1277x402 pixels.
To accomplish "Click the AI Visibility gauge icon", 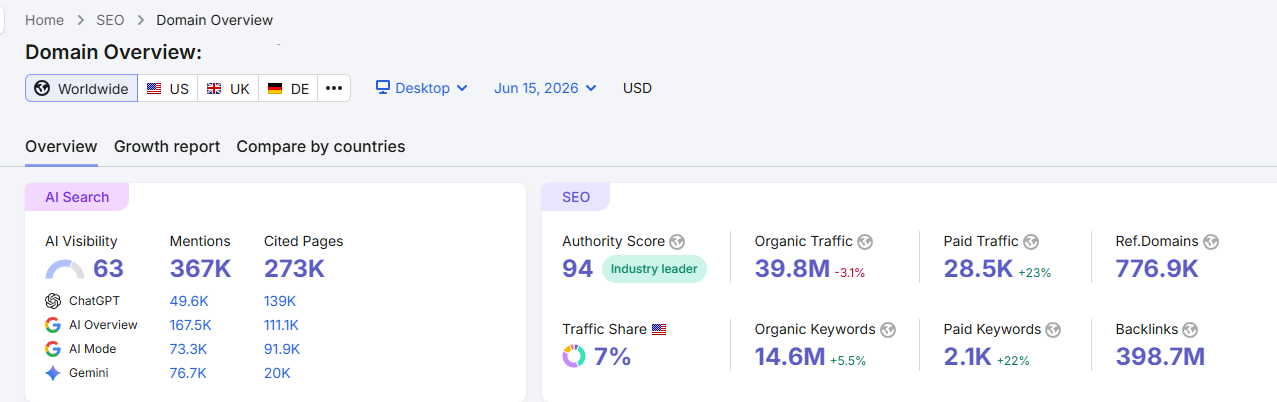I will 65,270.
